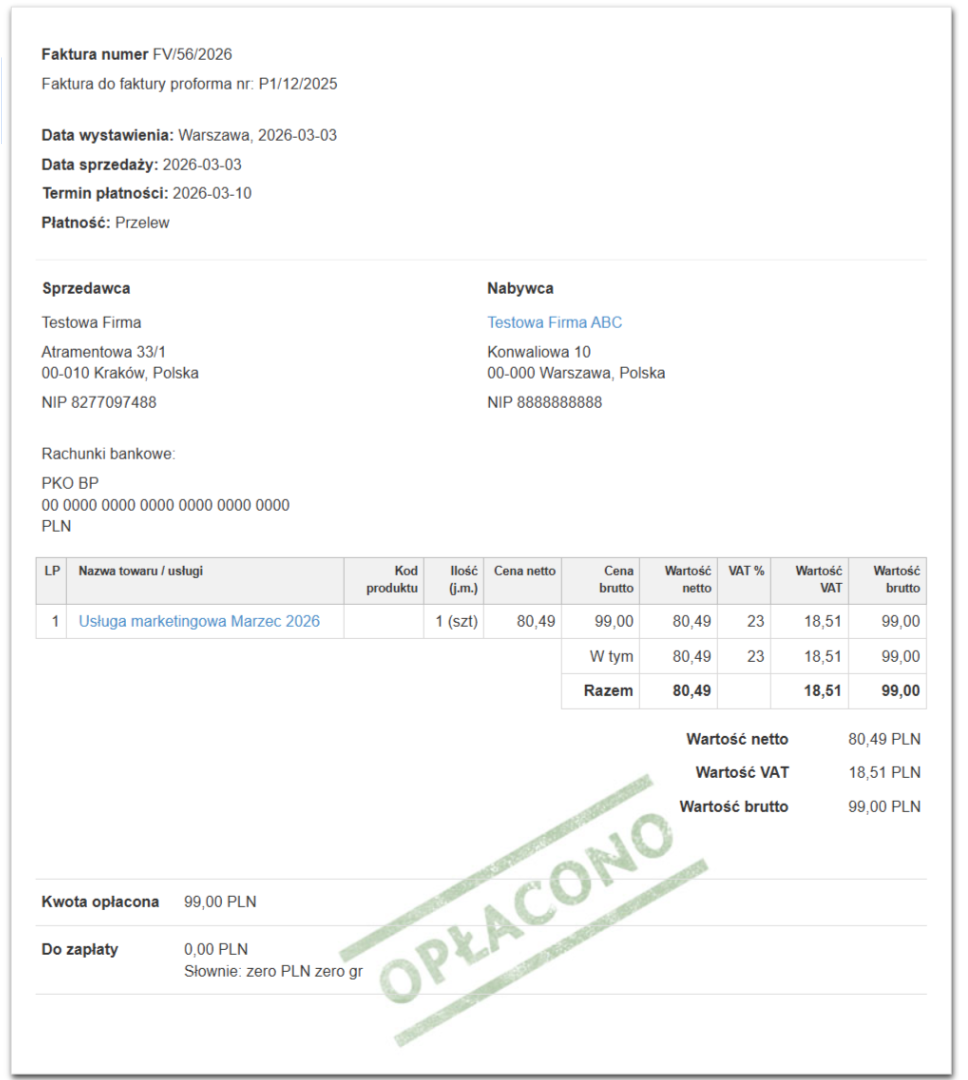Screen dimensions: 968x1080
Task: Click the VAT % column header
Action: [746, 571]
